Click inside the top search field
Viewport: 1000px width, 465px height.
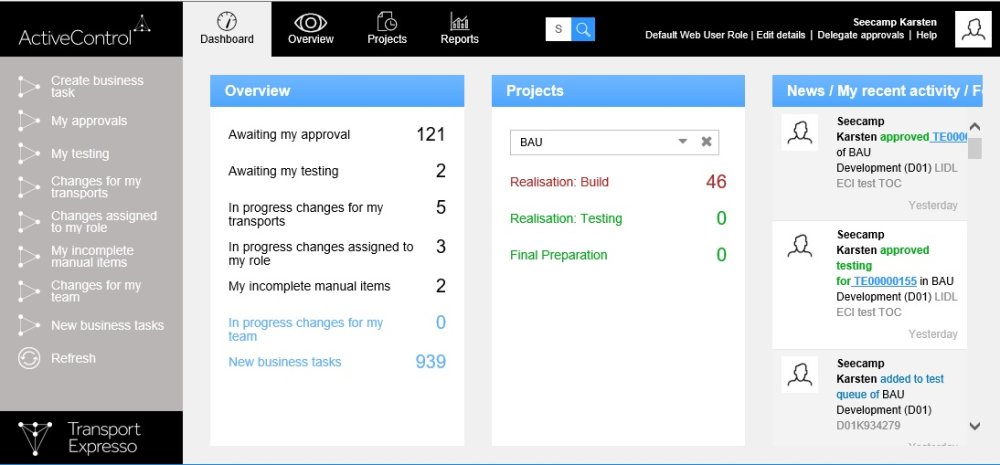point(558,30)
